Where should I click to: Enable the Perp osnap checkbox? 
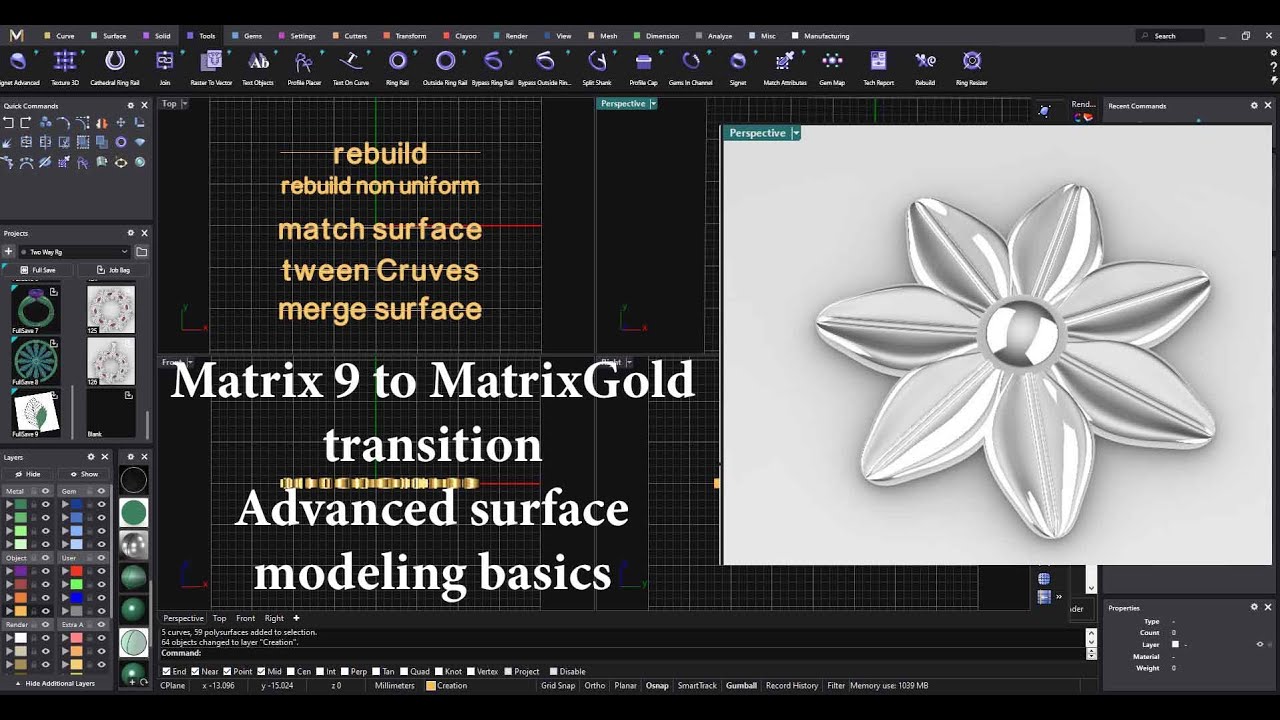coord(347,671)
